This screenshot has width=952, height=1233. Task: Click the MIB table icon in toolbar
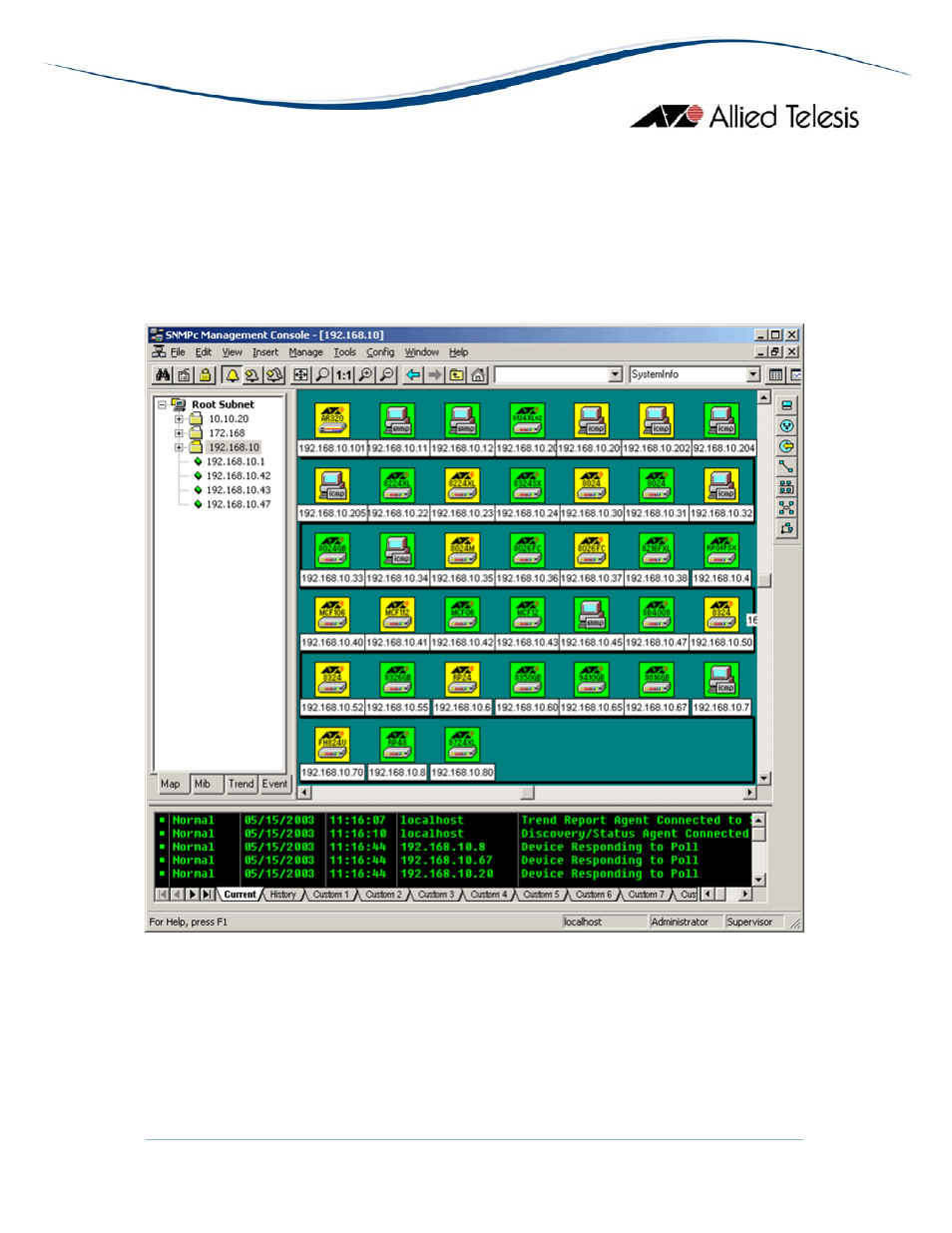coord(775,375)
